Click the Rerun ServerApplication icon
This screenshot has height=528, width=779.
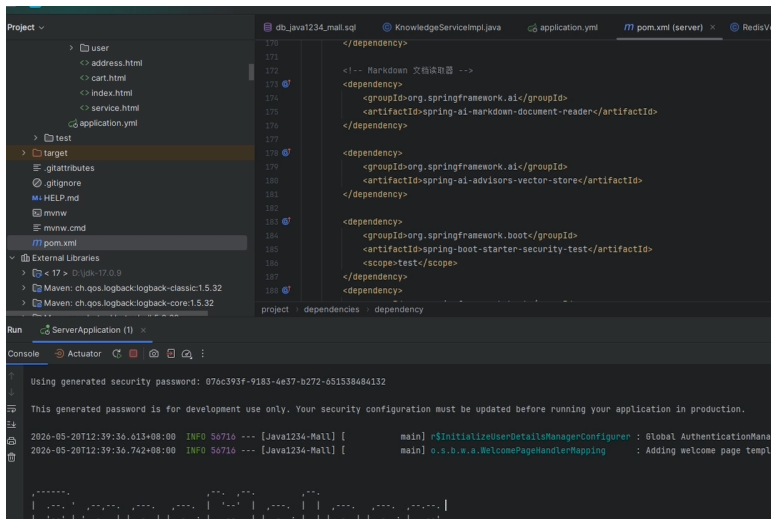[117, 354]
